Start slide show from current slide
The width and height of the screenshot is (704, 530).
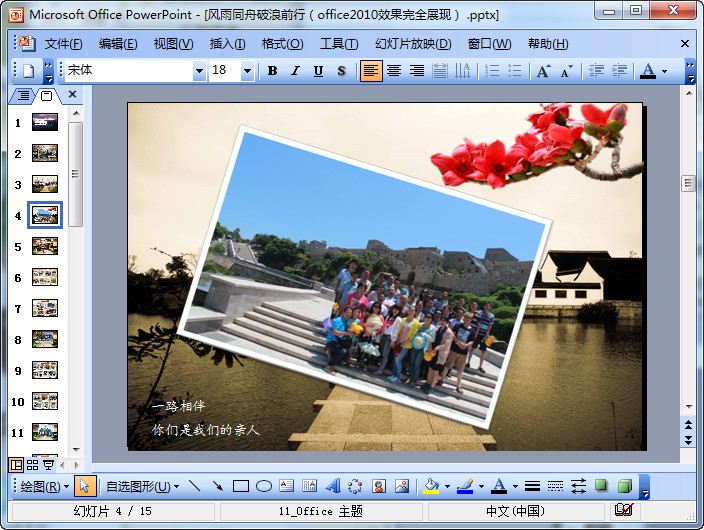point(48,465)
